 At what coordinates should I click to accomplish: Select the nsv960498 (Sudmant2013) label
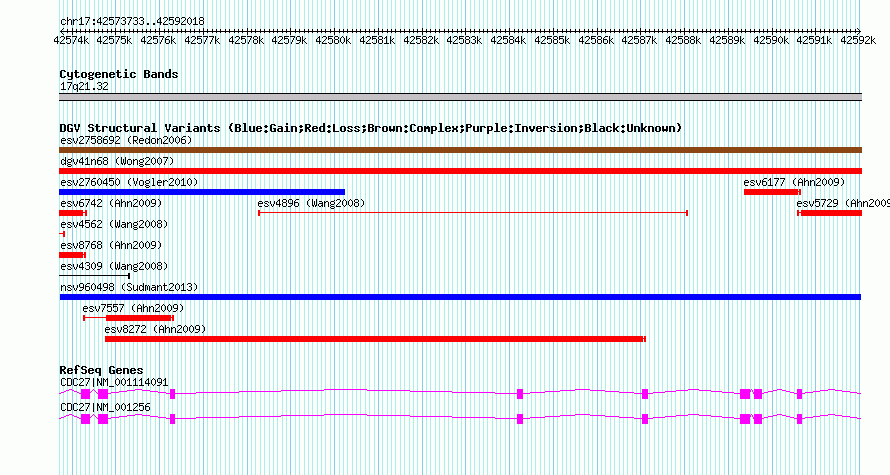click(129, 287)
